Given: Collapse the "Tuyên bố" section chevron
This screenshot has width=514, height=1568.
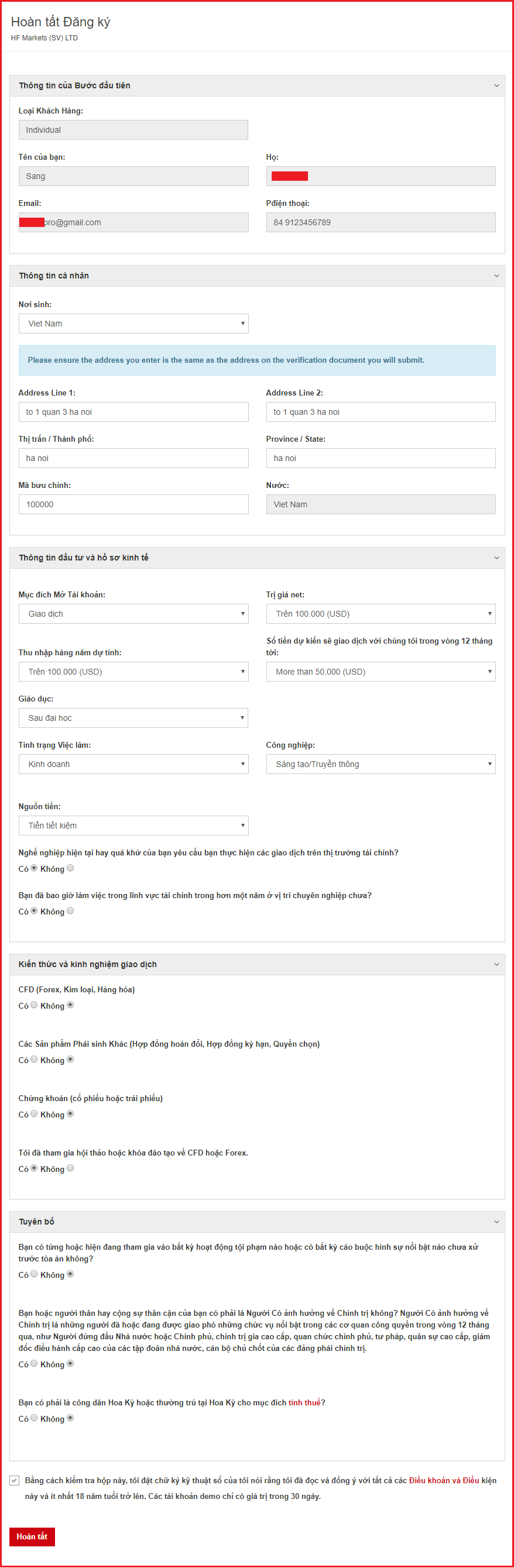Looking at the screenshot, I should click(496, 1222).
